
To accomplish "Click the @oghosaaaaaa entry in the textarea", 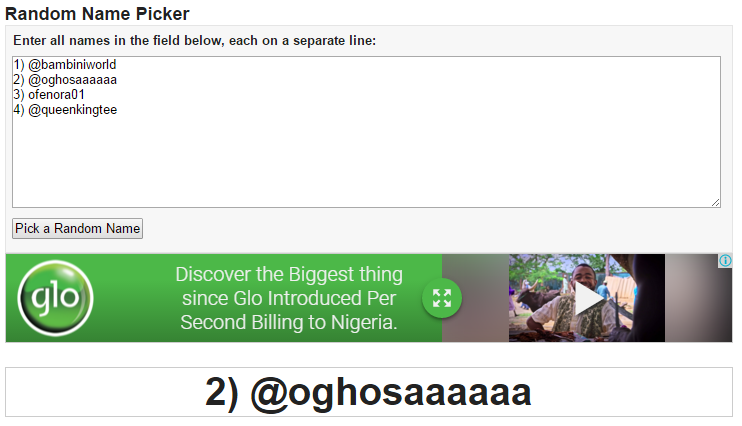I will [65, 80].
